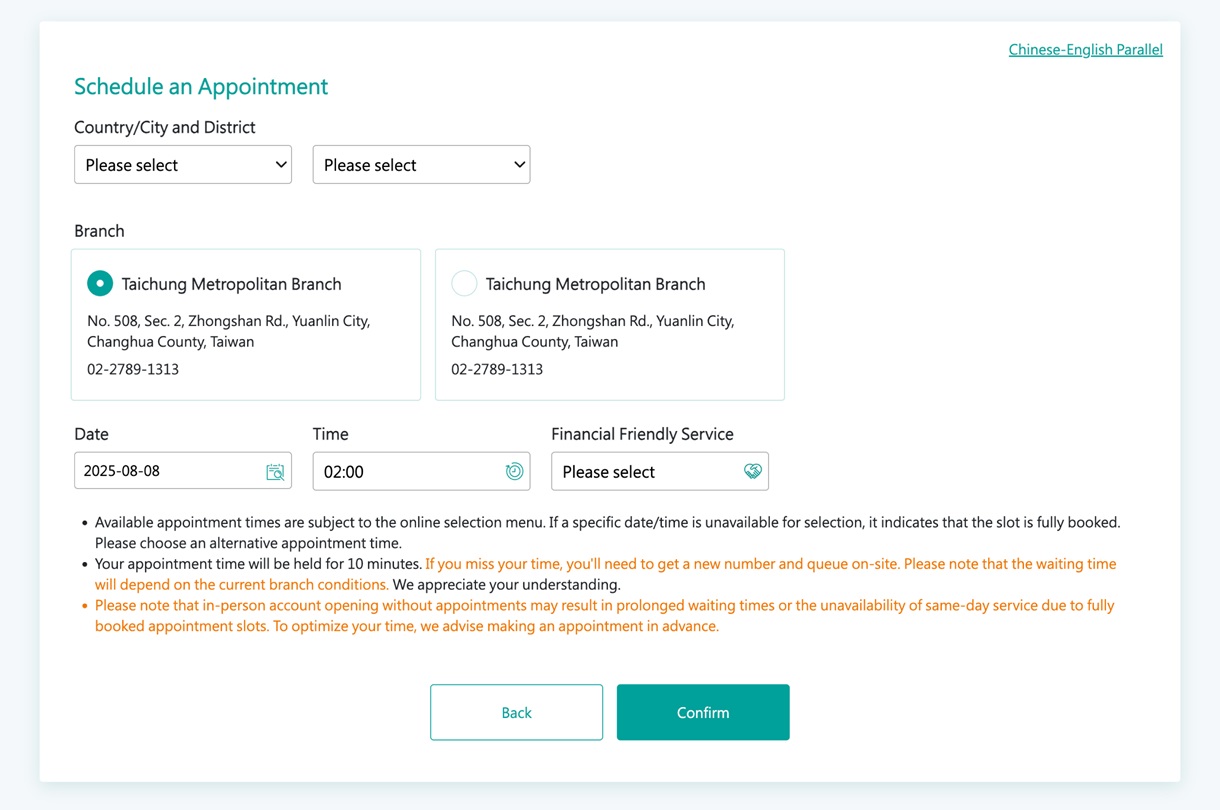
Task: Click the branch name label beside the checked radio
Action: click(x=231, y=284)
